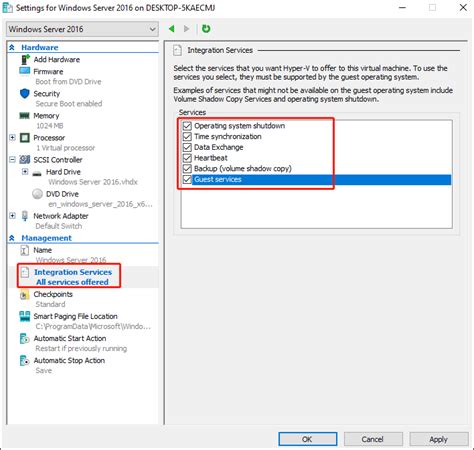This screenshot has width=474, height=450.
Task: Click the Add Hardware icon
Action: (x=25, y=60)
